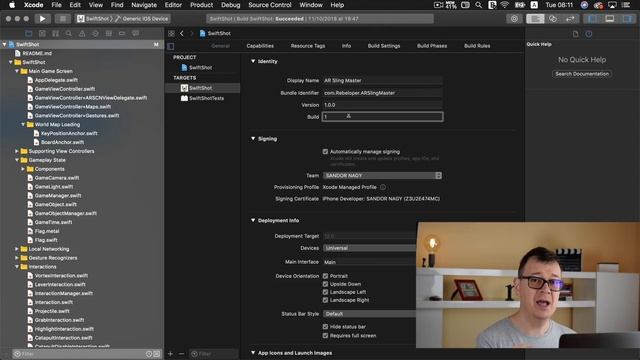Open the Product menu

(x=201, y=5)
